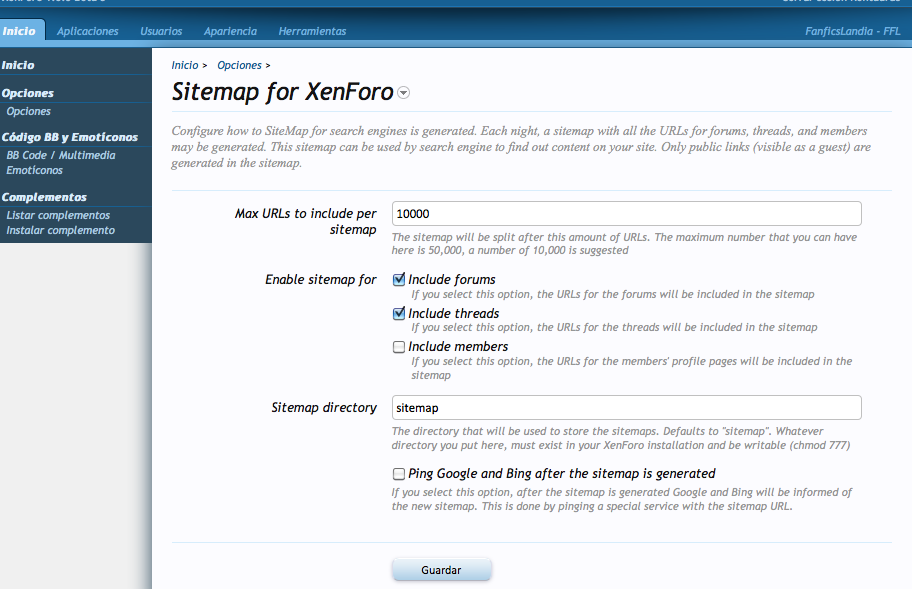Image resolution: width=912 pixels, height=589 pixels.
Task: Click the Guardar button
Action: tap(441, 570)
